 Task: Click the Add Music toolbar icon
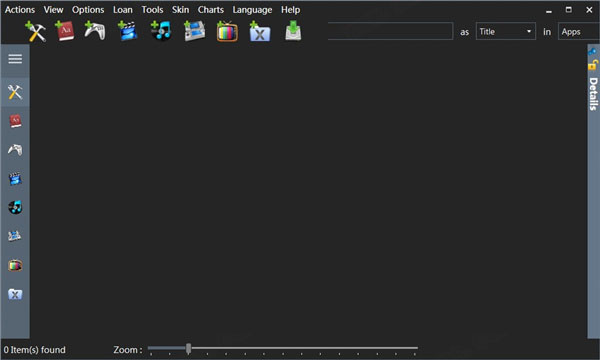click(x=161, y=31)
